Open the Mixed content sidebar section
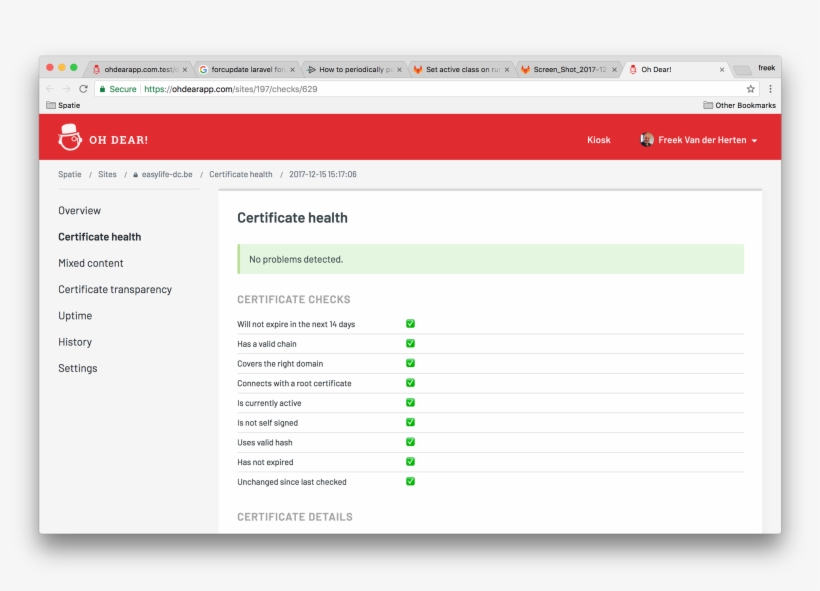This screenshot has height=591, width=820. [91, 263]
